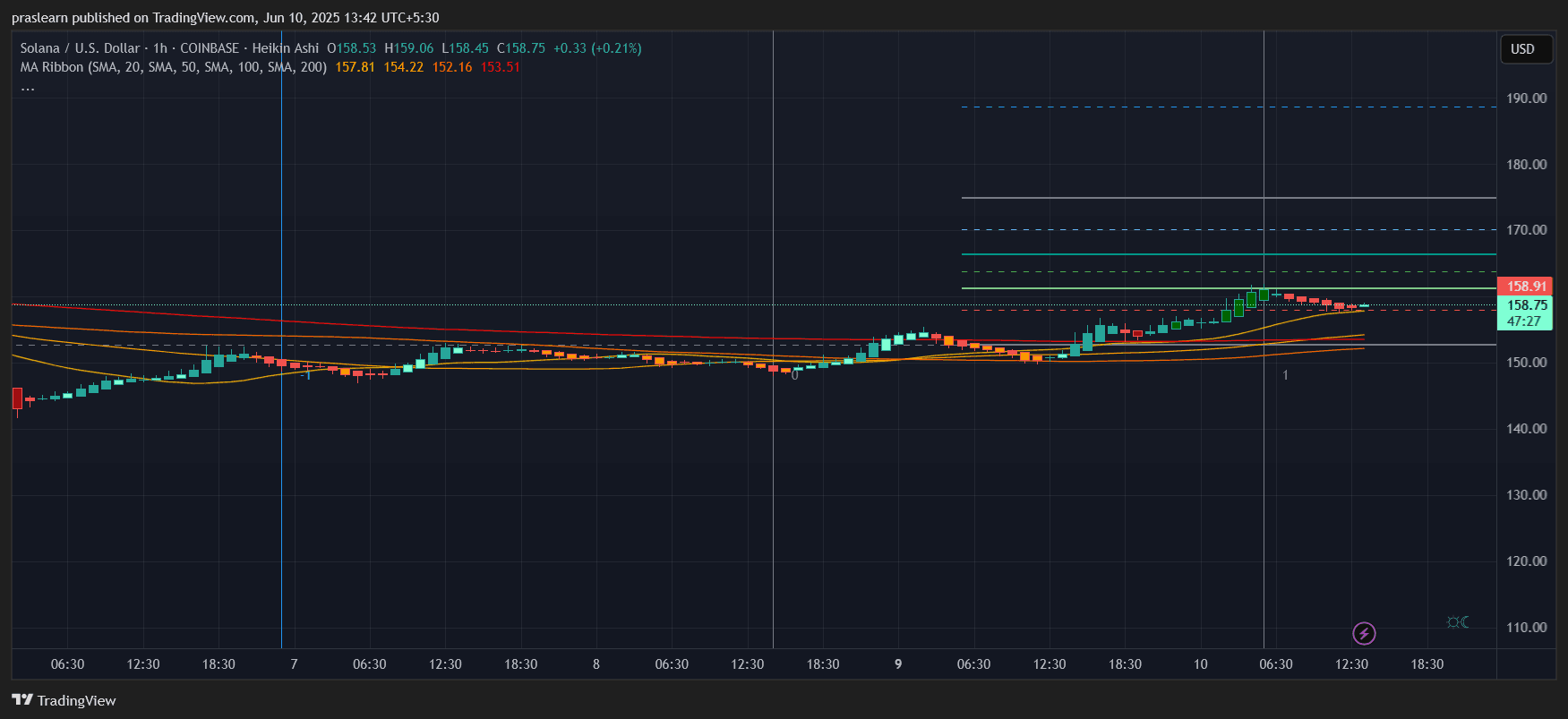Click the tall green candle near the 158.91 line
This screenshot has width=1568, height=719.
click(x=1251, y=299)
